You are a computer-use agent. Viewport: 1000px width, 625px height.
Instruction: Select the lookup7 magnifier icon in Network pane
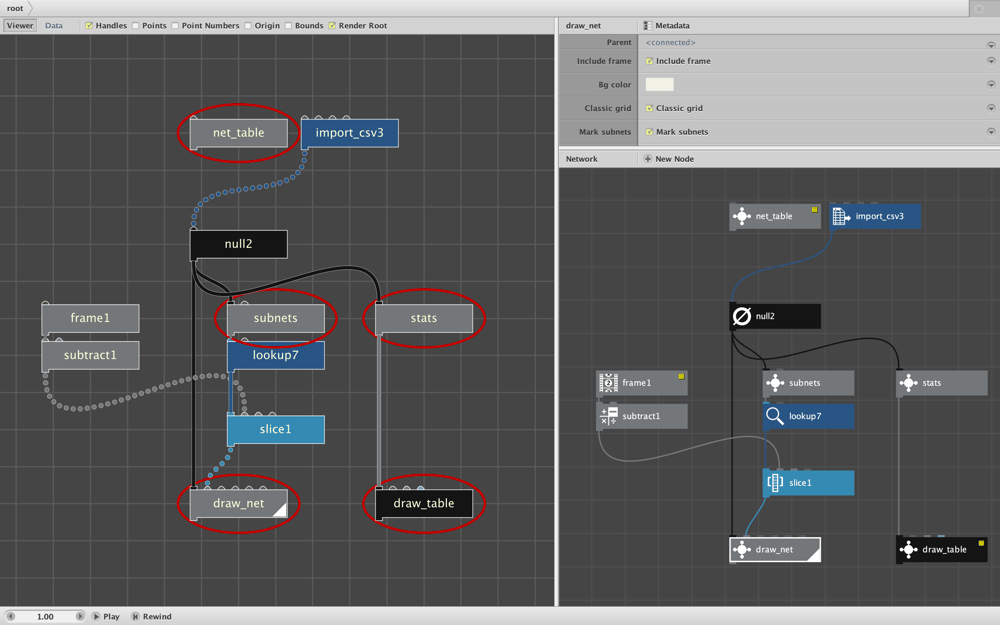pos(775,416)
